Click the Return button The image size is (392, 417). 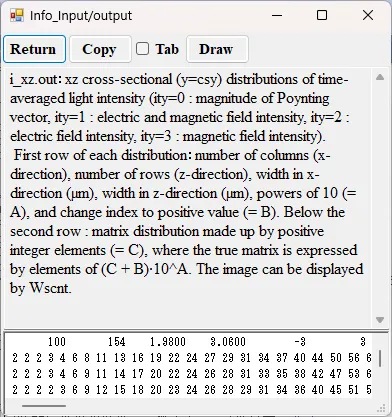pos(34,49)
